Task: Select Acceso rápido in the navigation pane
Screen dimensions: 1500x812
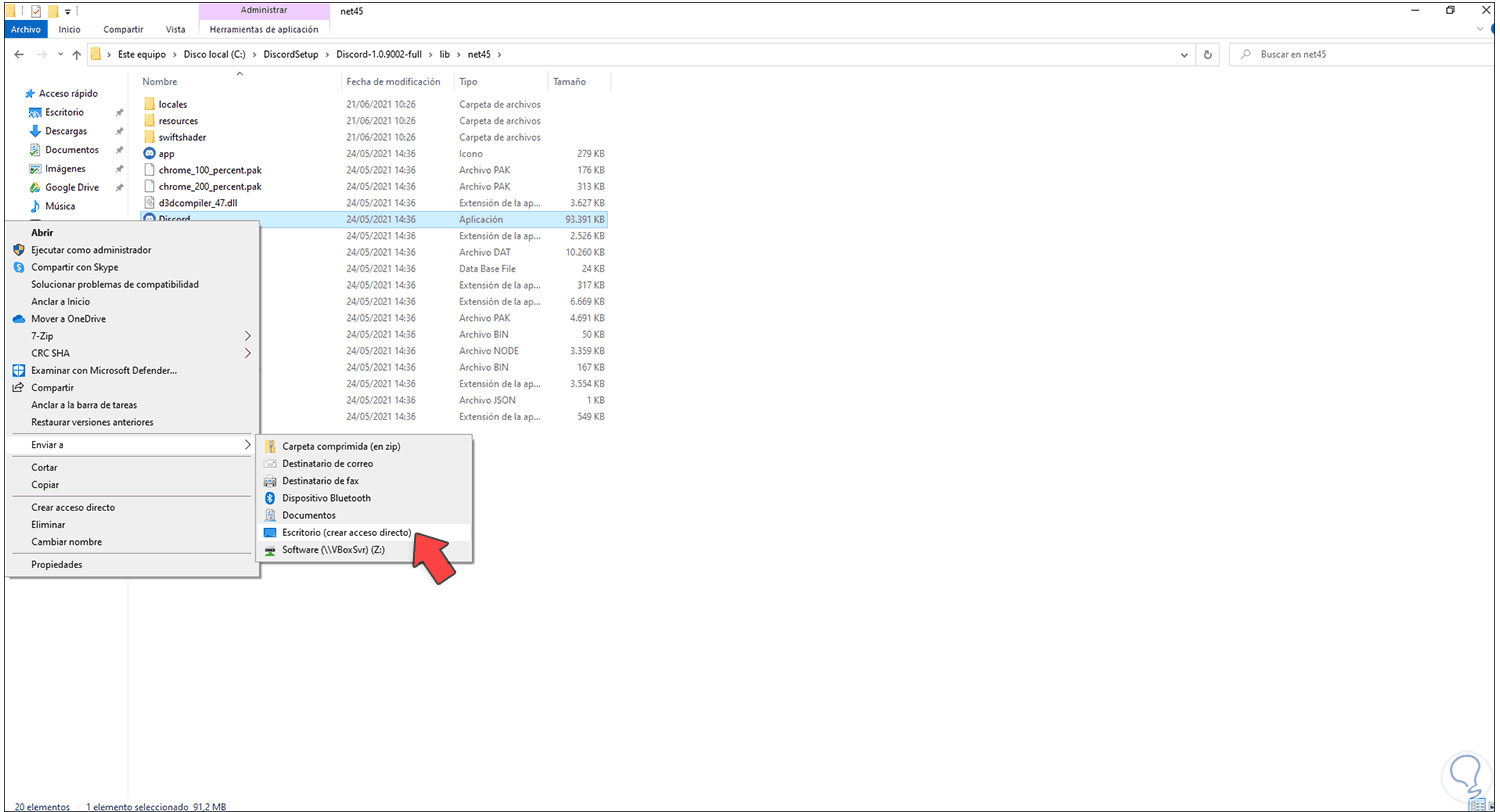Action: [x=68, y=93]
